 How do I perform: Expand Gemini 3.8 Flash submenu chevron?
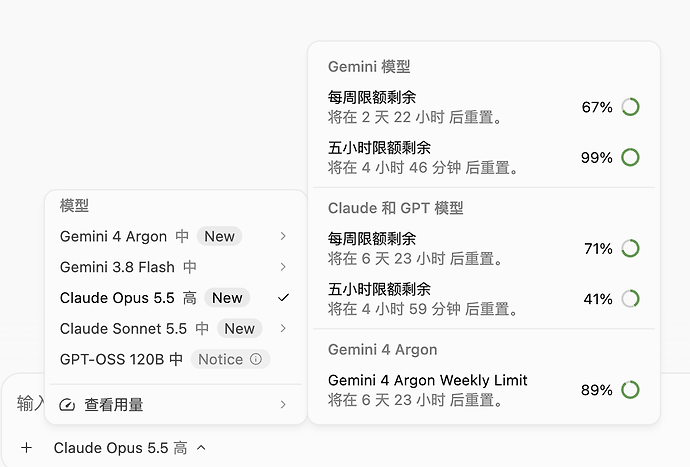click(283, 267)
